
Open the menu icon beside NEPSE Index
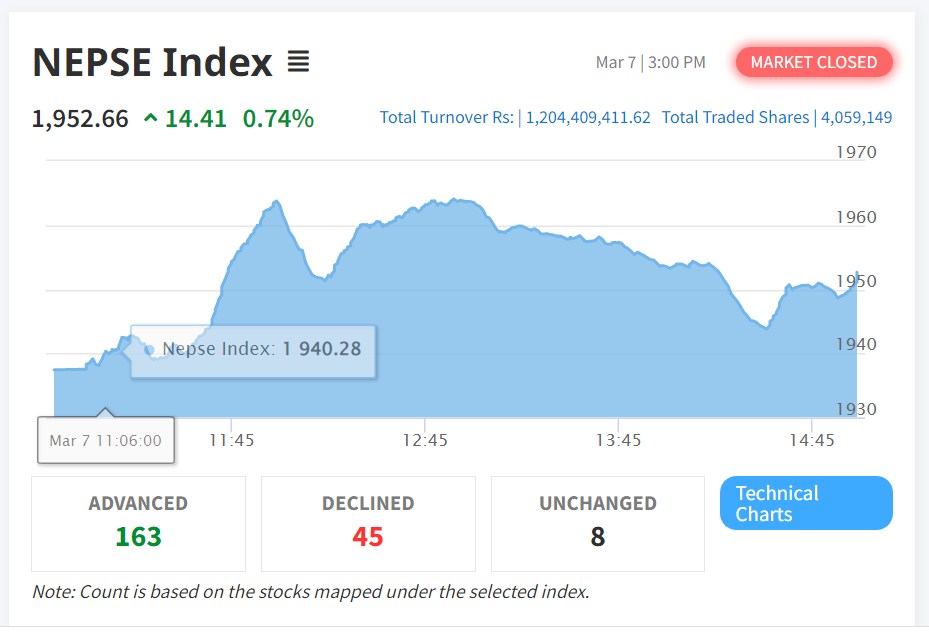point(298,62)
